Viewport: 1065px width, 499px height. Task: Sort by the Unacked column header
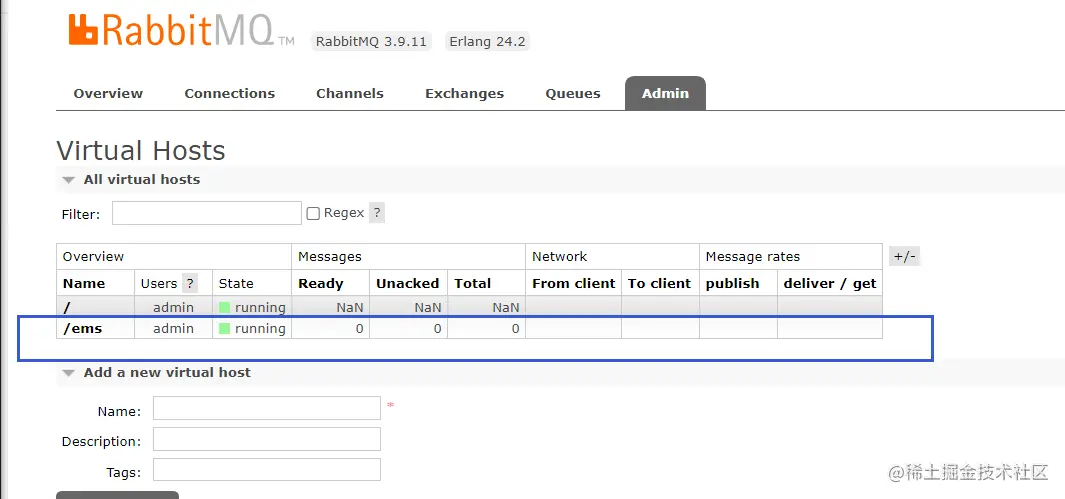pos(408,284)
